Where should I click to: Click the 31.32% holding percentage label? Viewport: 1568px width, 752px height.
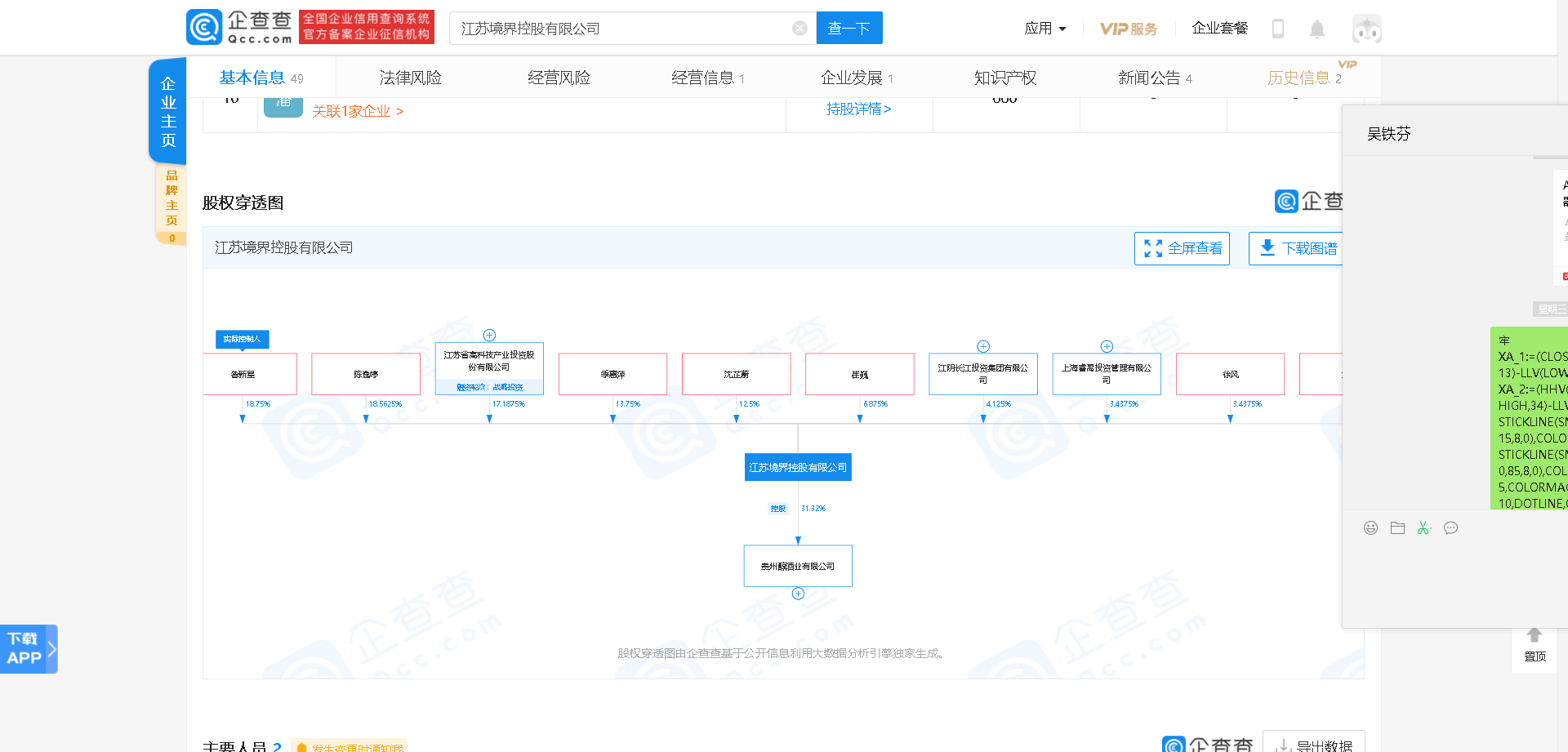(x=813, y=509)
